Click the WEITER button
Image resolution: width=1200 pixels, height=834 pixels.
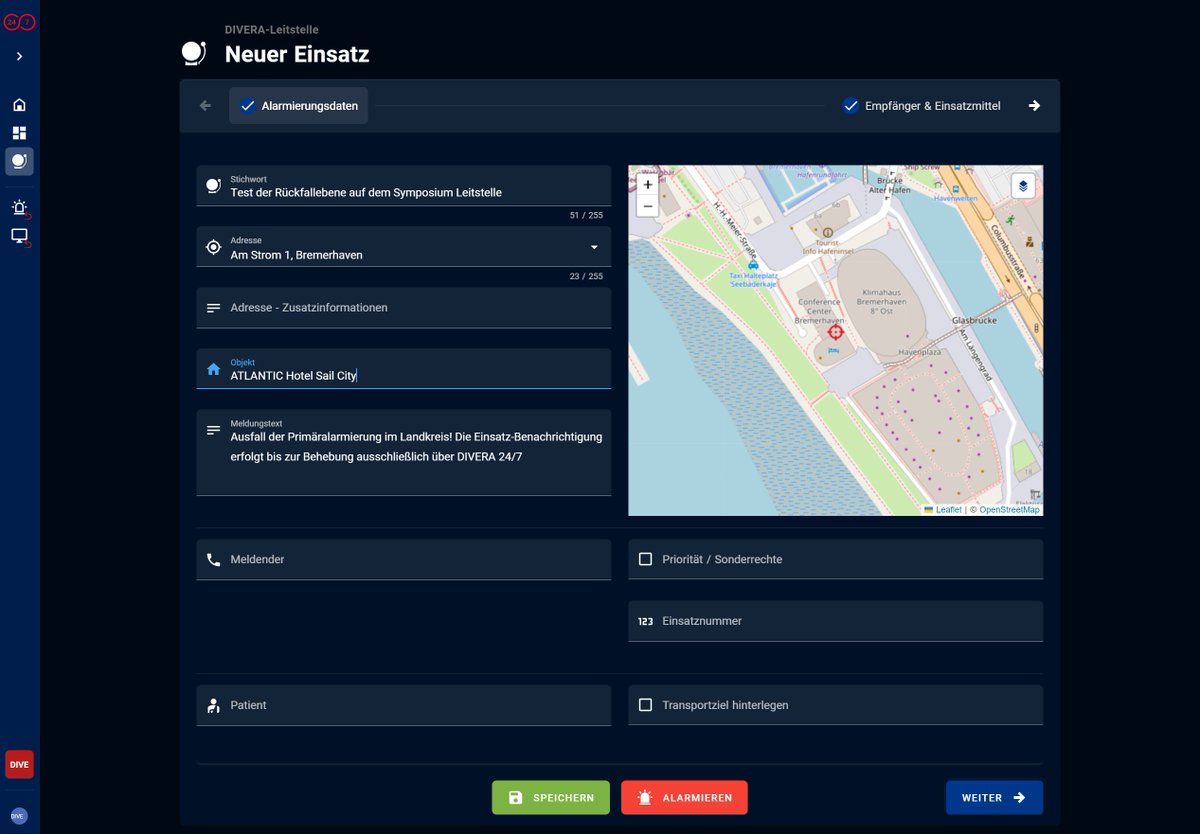click(x=994, y=798)
